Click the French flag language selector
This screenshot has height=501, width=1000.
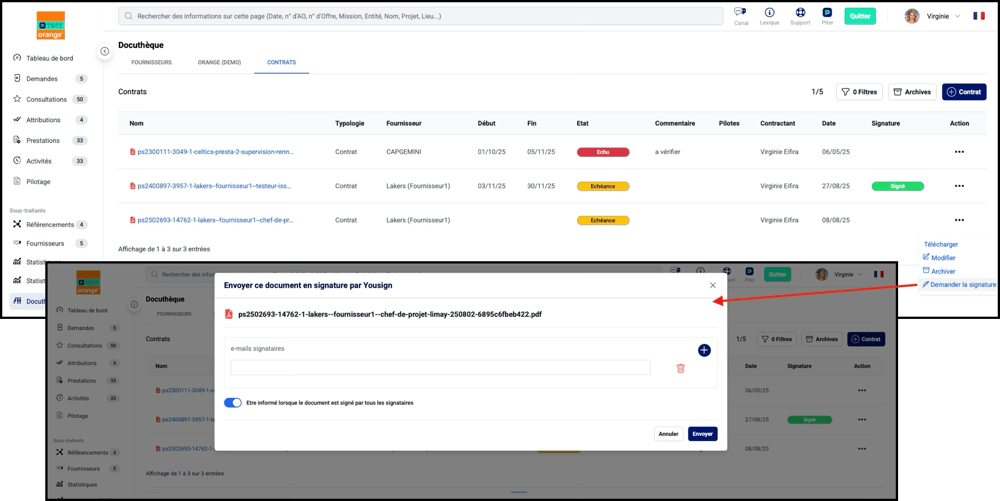979,16
